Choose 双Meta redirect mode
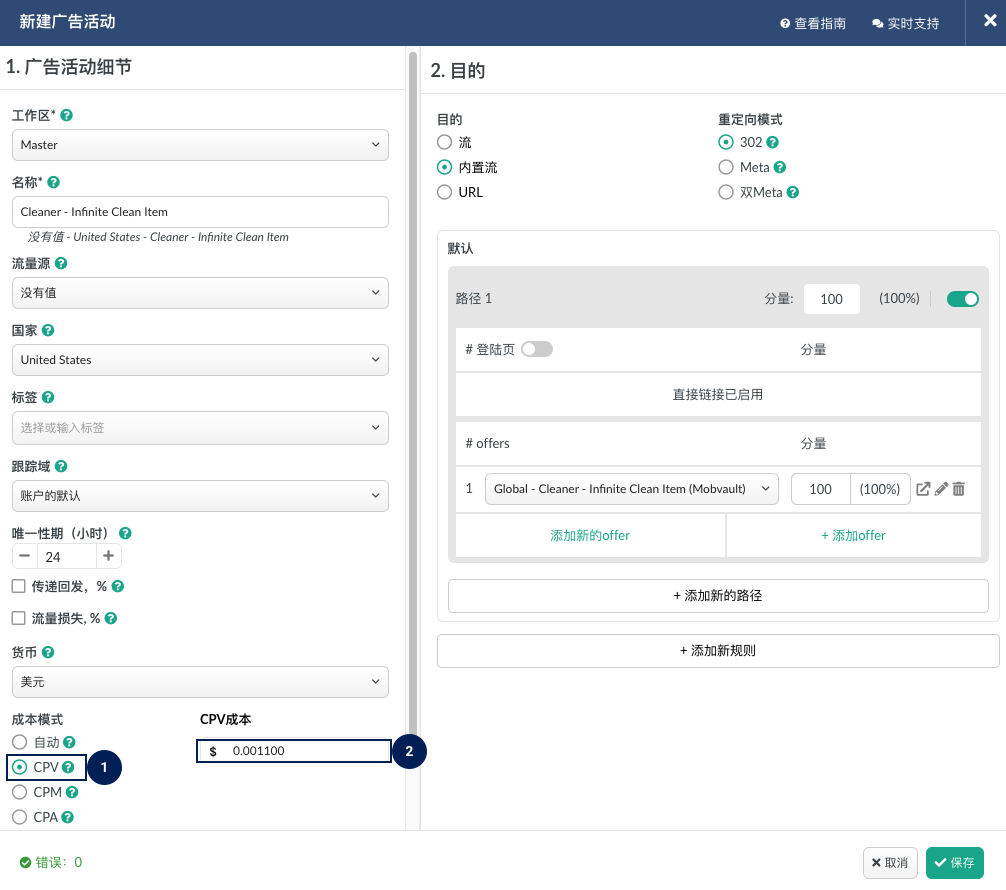 tap(726, 193)
